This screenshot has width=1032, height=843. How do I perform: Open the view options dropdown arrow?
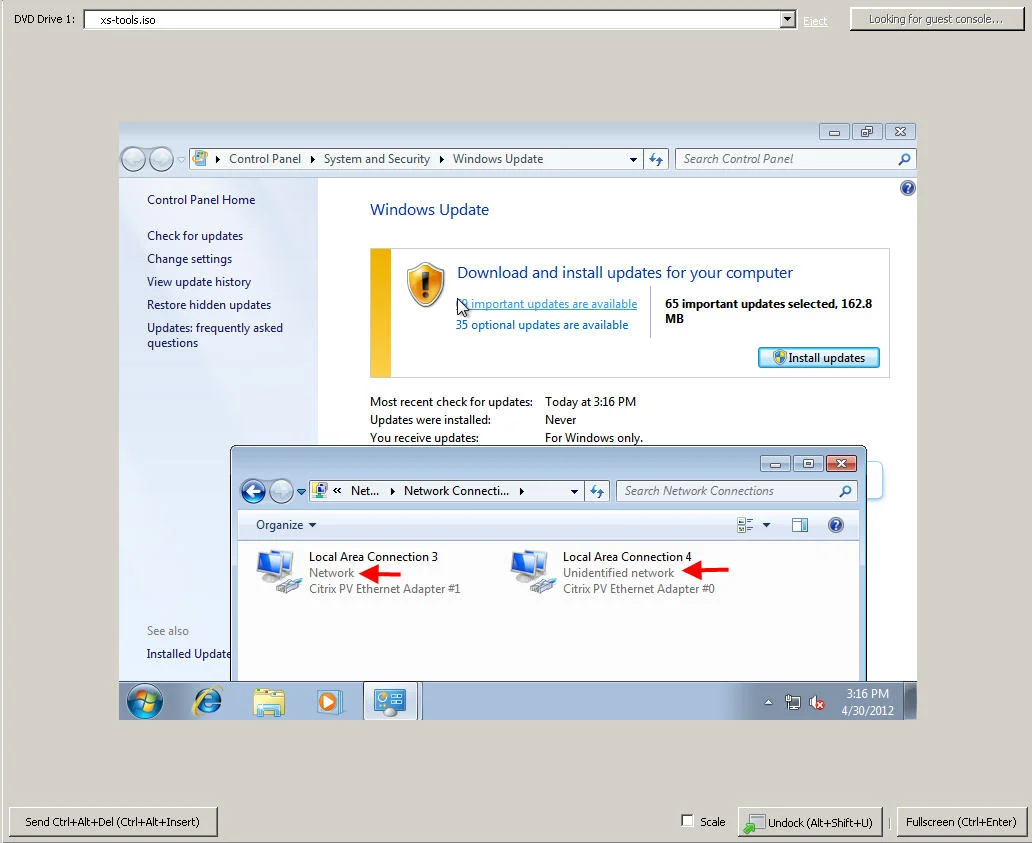[x=767, y=525]
